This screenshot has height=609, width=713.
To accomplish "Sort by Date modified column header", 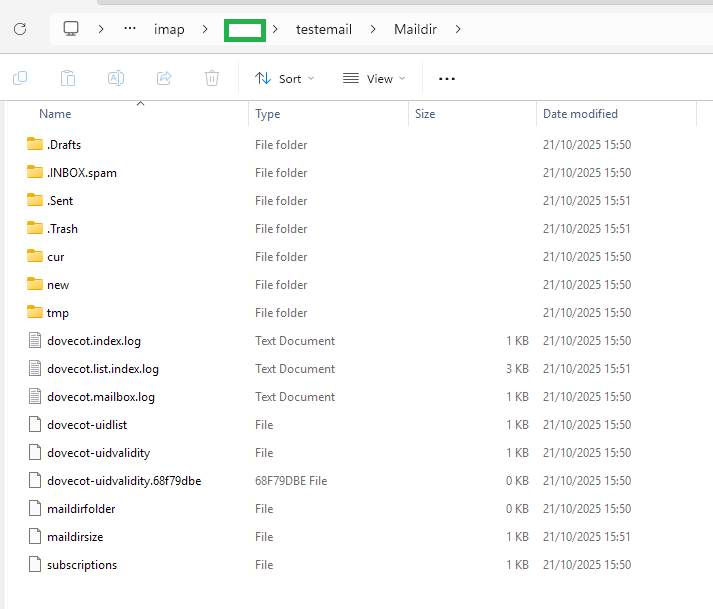I will tap(580, 114).
